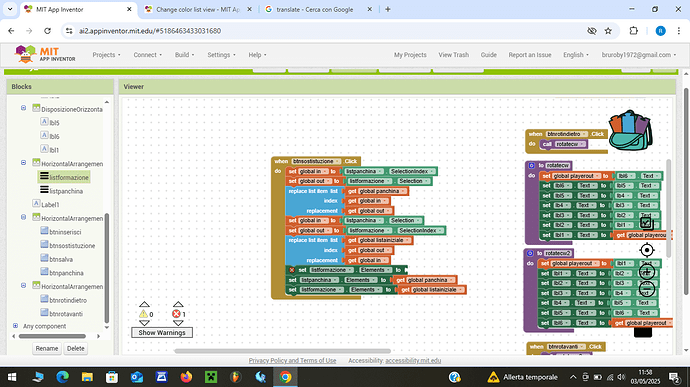The height and width of the screenshot is (387, 690).
Task: Collapse the DisposizioneOrizzontale tree node
Action: pos(23,108)
